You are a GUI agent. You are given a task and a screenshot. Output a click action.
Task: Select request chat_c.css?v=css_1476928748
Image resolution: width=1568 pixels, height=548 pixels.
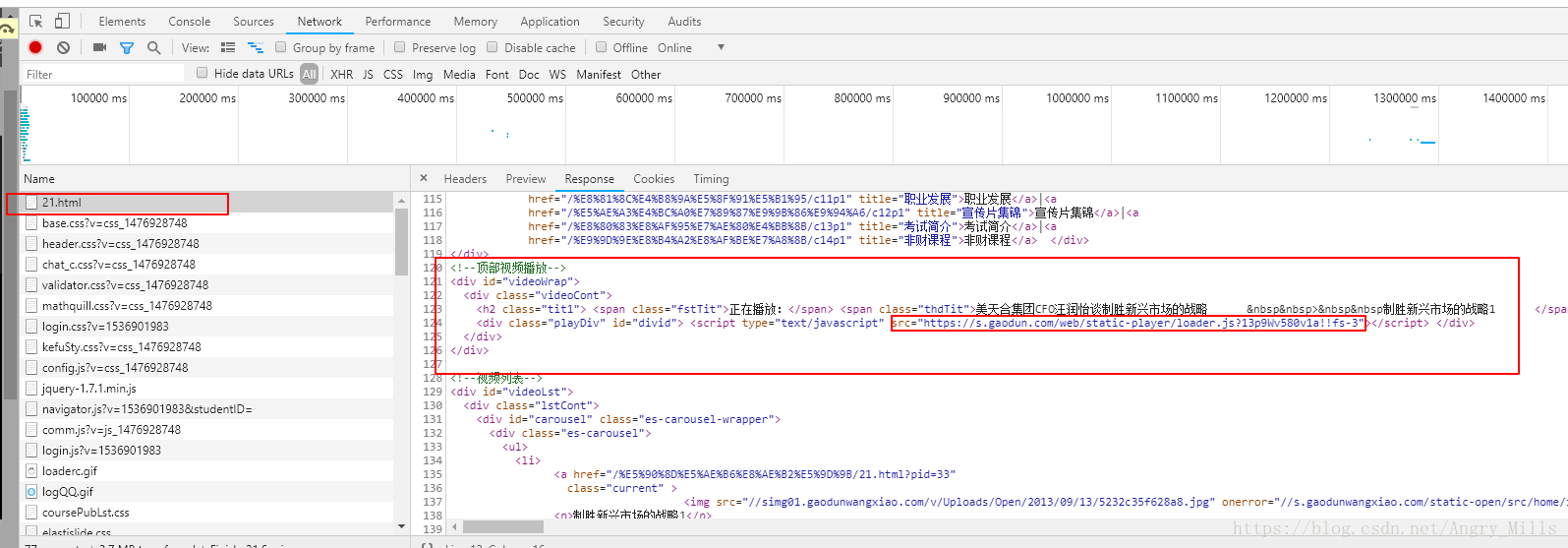tap(207, 265)
